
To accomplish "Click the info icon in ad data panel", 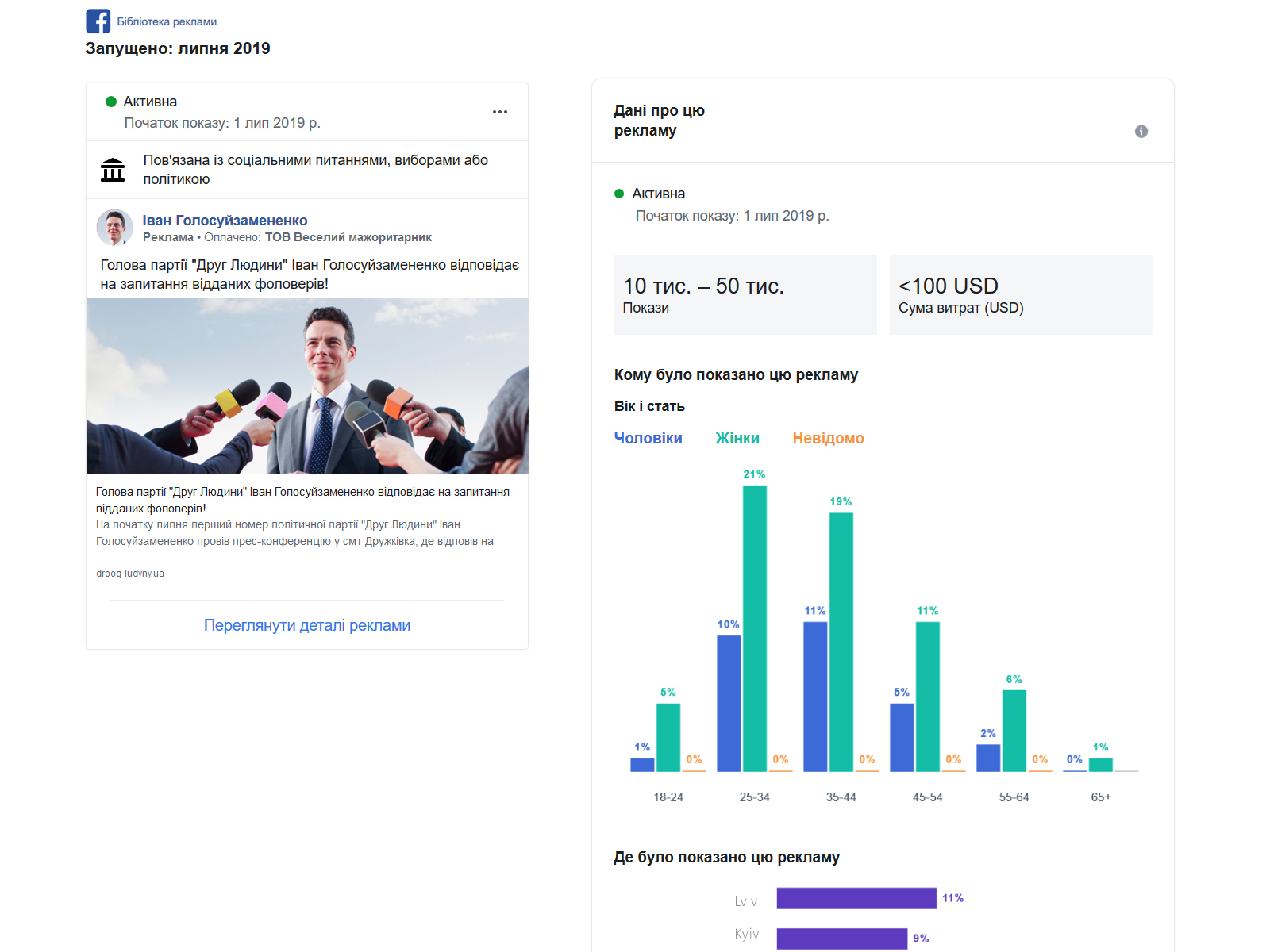I will coord(1141,132).
